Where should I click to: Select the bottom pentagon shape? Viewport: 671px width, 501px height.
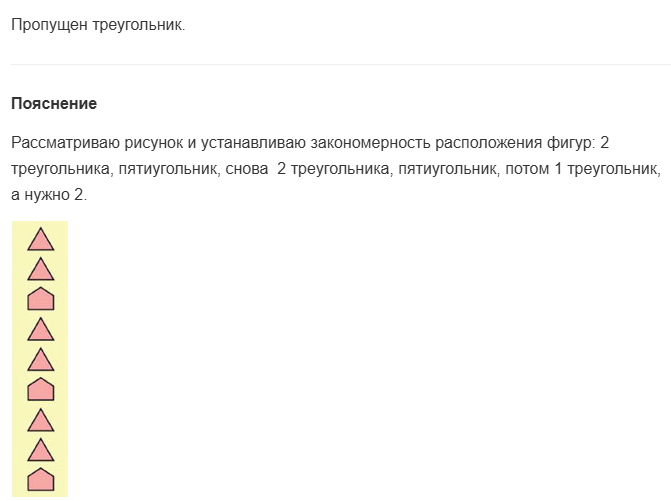coord(40,479)
